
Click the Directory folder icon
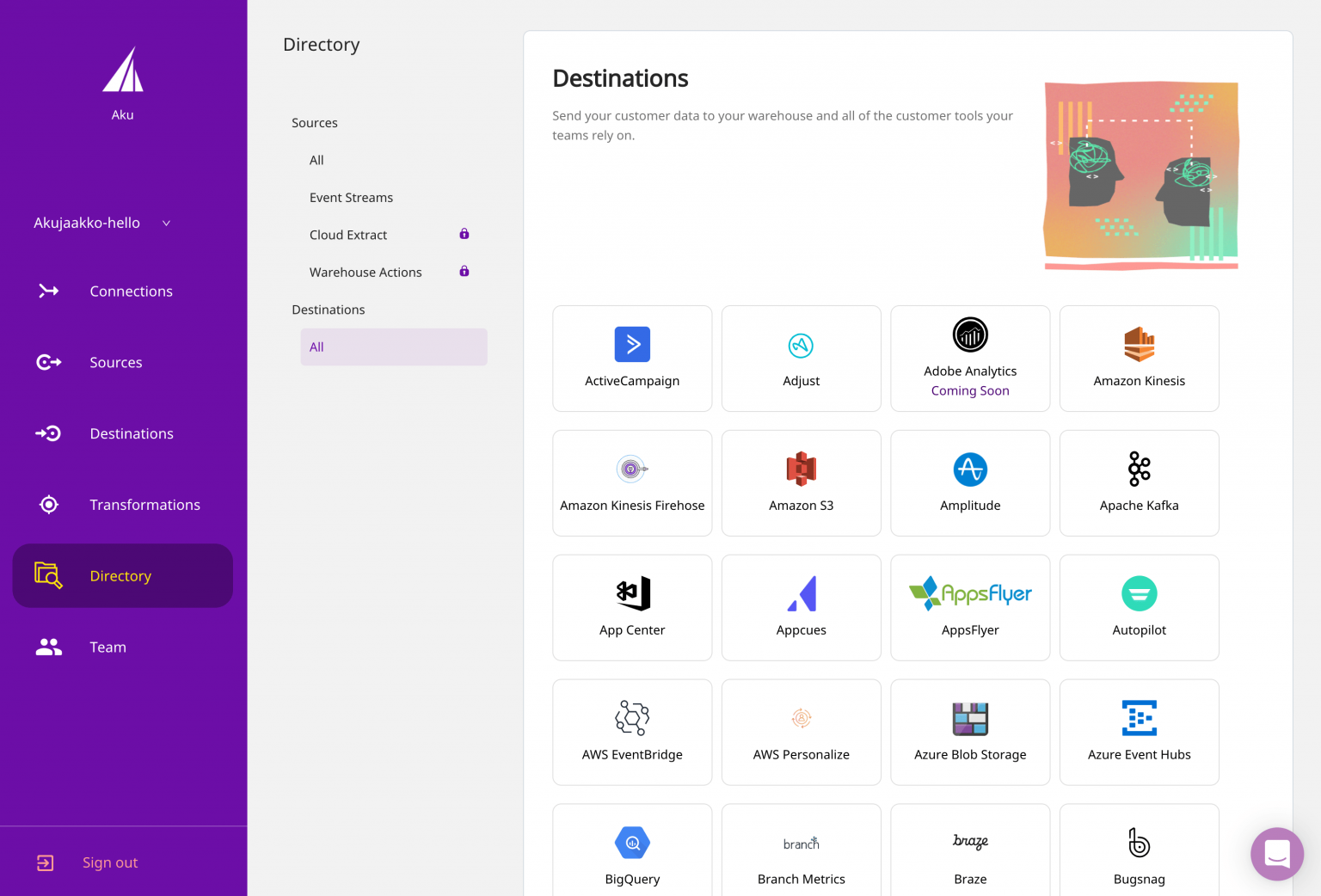[48, 575]
